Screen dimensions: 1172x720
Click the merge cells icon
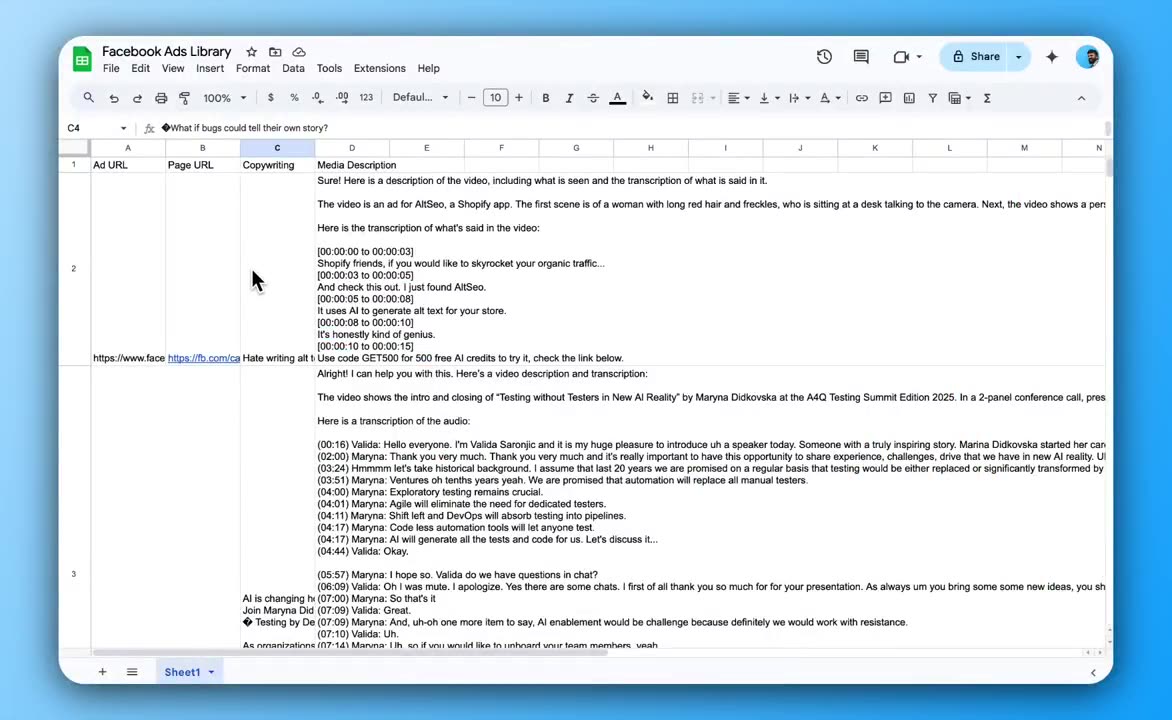[697, 98]
